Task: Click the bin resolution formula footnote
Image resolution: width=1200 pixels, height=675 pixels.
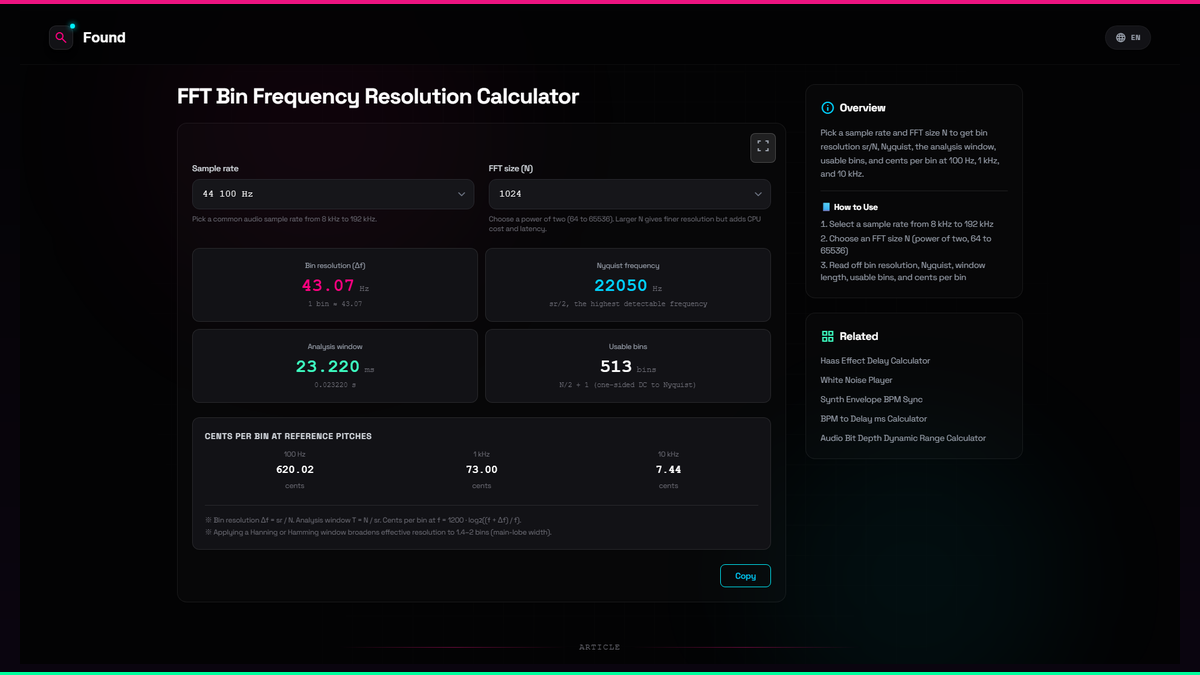Action: tap(363, 520)
